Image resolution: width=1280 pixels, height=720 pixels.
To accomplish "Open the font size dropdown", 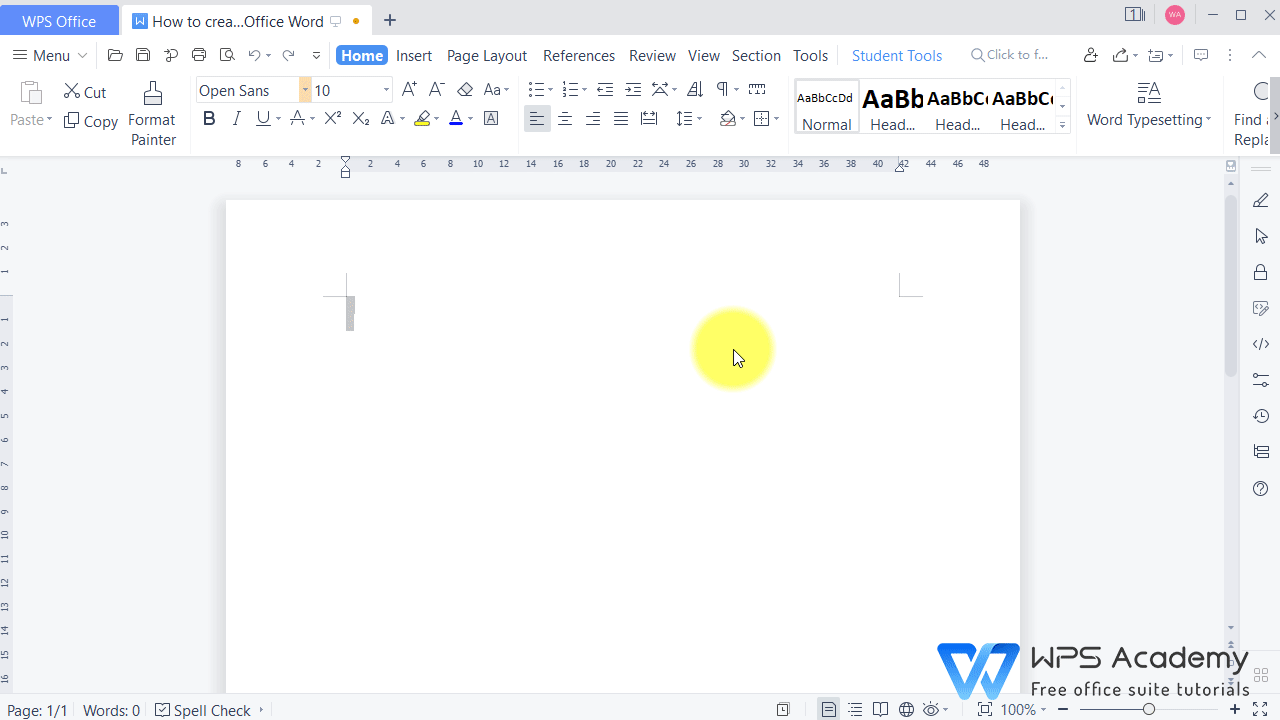I will tap(385, 89).
